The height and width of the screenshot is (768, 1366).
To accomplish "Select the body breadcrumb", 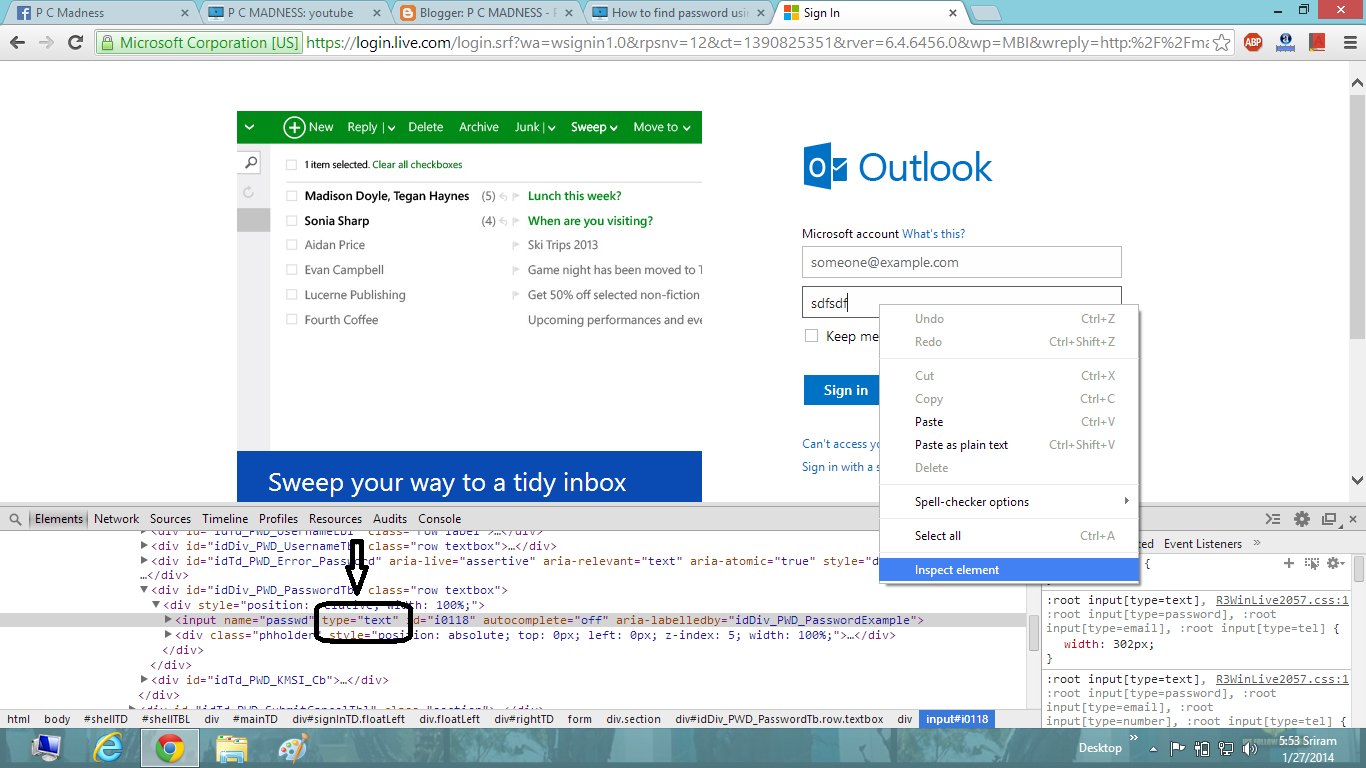I will pos(57,719).
